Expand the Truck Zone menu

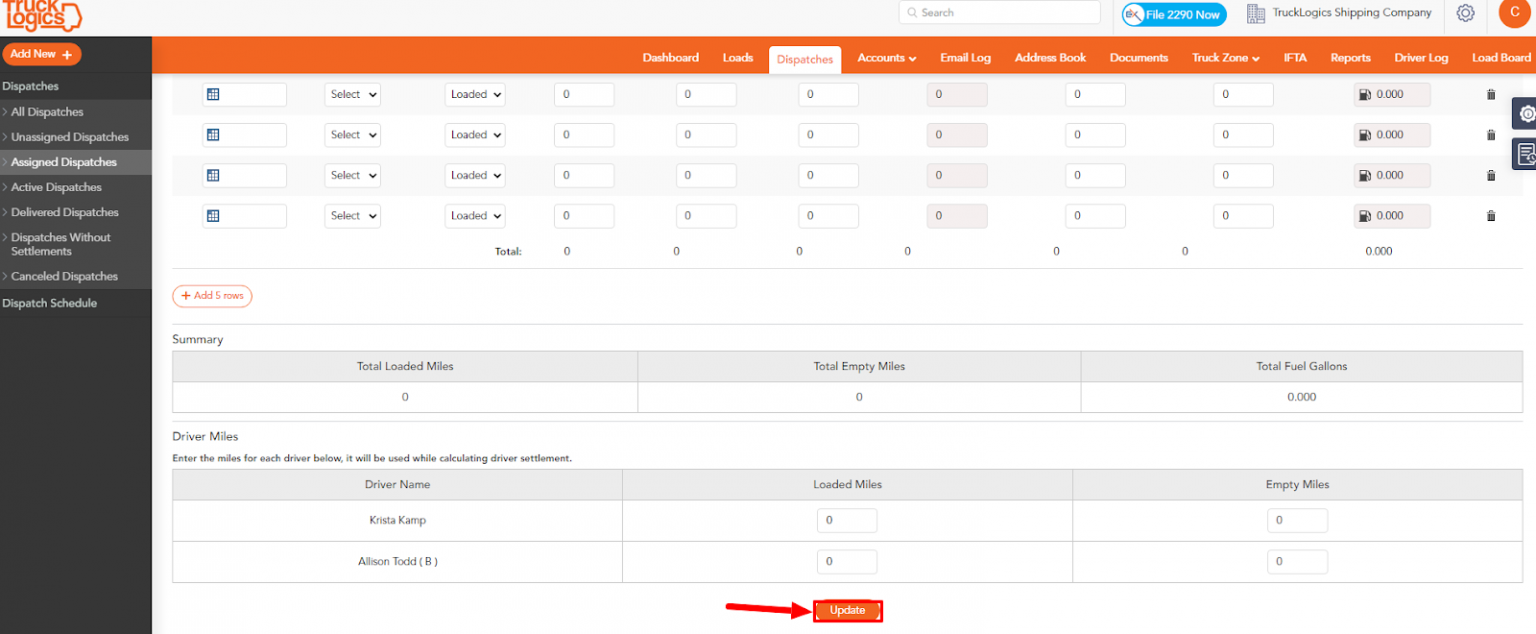(1224, 58)
